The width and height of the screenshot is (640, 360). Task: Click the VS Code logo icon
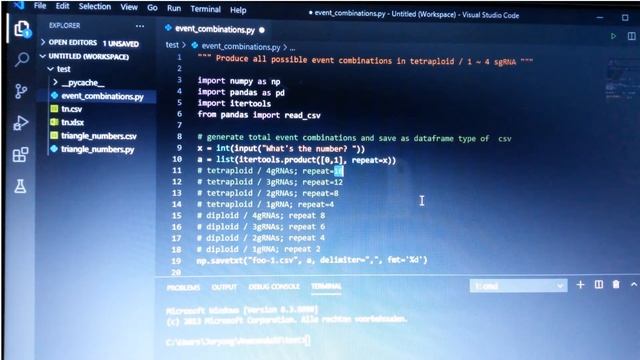point(19,5)
